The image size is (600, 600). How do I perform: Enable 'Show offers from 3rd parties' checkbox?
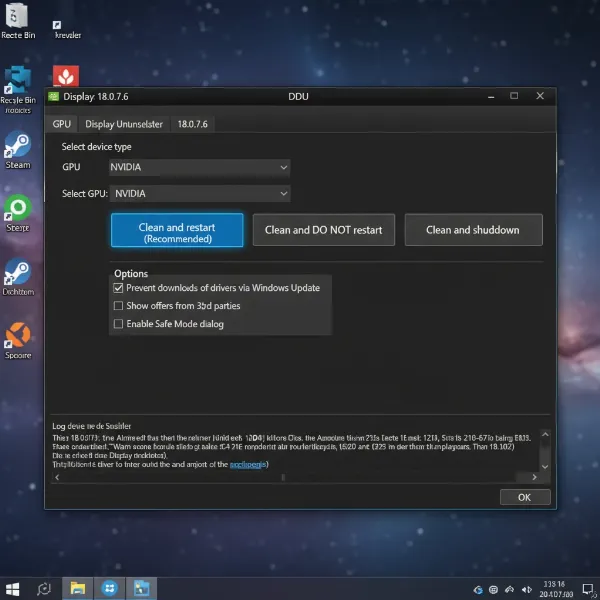[x=118, y=306]
